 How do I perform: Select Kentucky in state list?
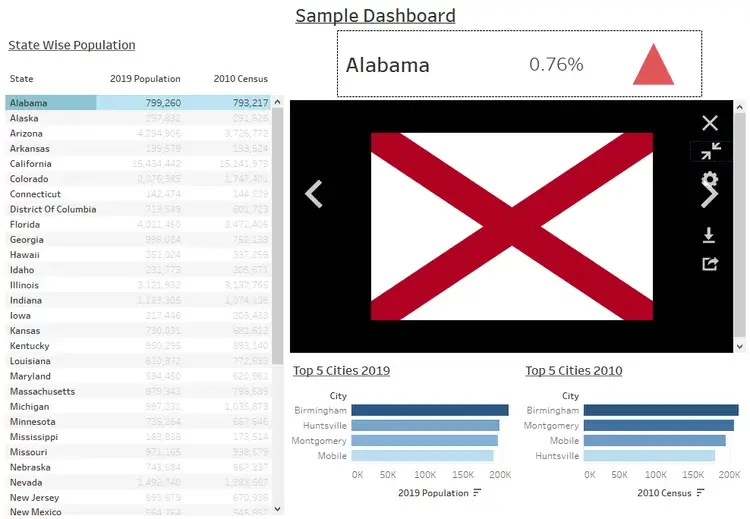click(30, 346)
